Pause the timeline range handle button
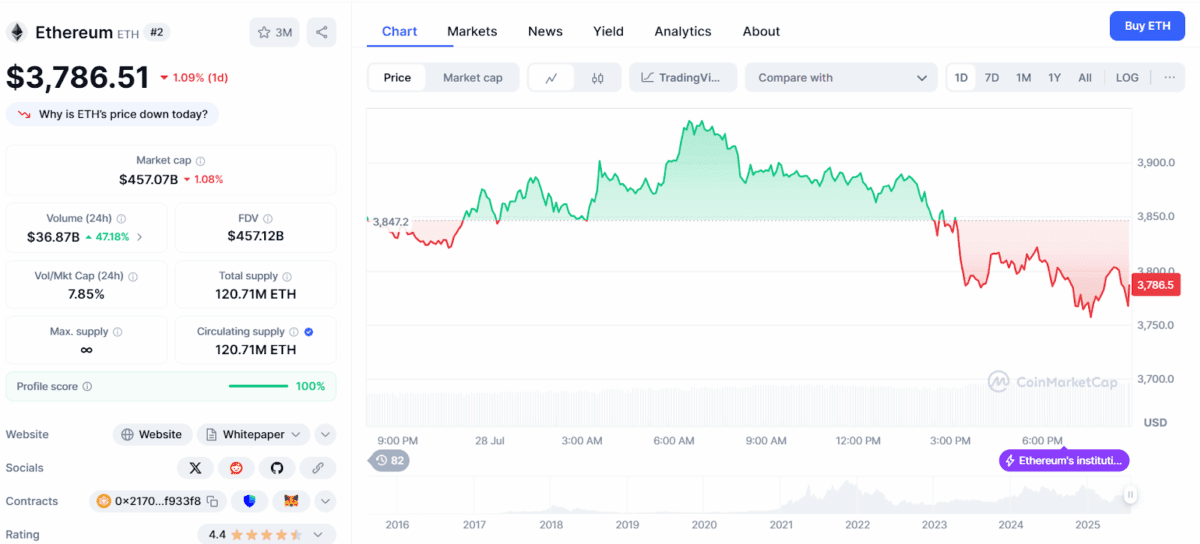 click(1130, 494)
